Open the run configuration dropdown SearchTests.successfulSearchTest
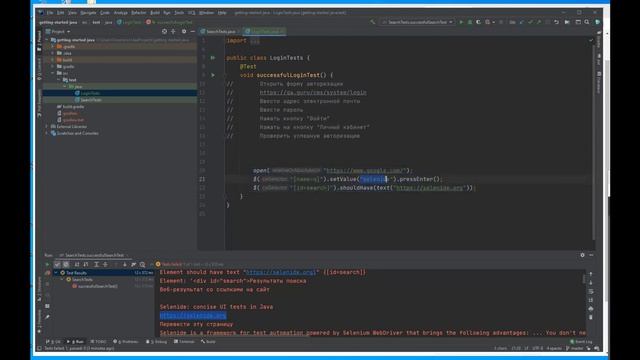Screen dimensions: 640x360 pos(417,22)
